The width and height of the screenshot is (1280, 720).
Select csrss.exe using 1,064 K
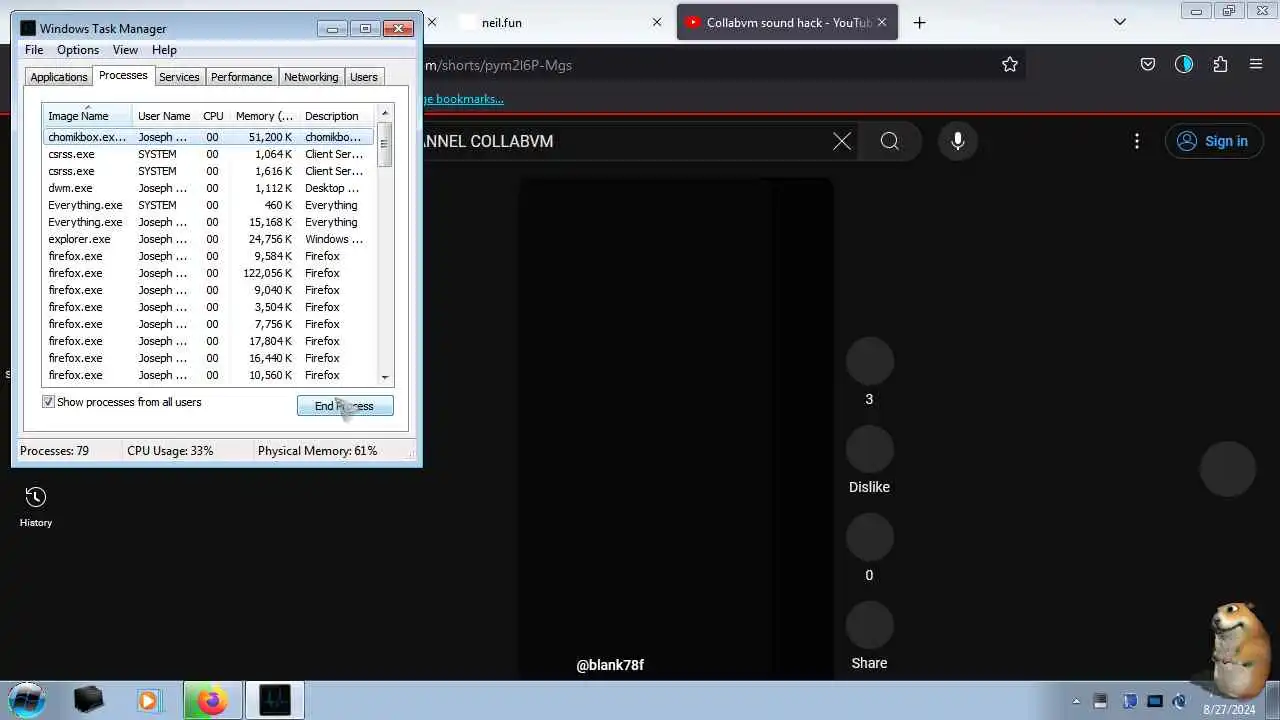click(x=208, y=154)
